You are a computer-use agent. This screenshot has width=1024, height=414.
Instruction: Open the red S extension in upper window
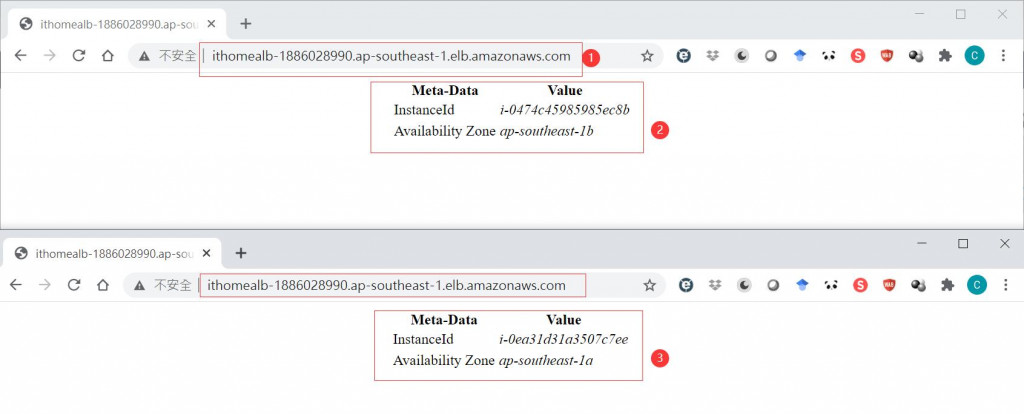(858, 56)
